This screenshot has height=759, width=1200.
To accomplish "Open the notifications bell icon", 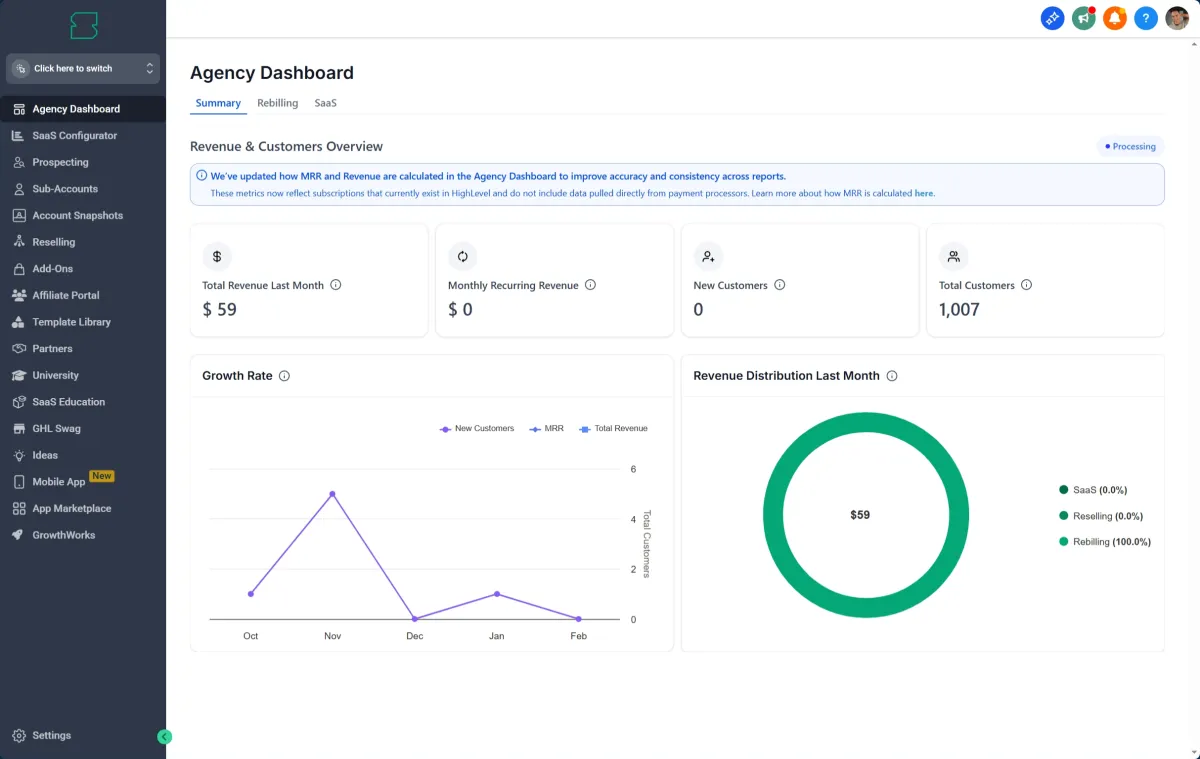I will [x=1114, y=18].
